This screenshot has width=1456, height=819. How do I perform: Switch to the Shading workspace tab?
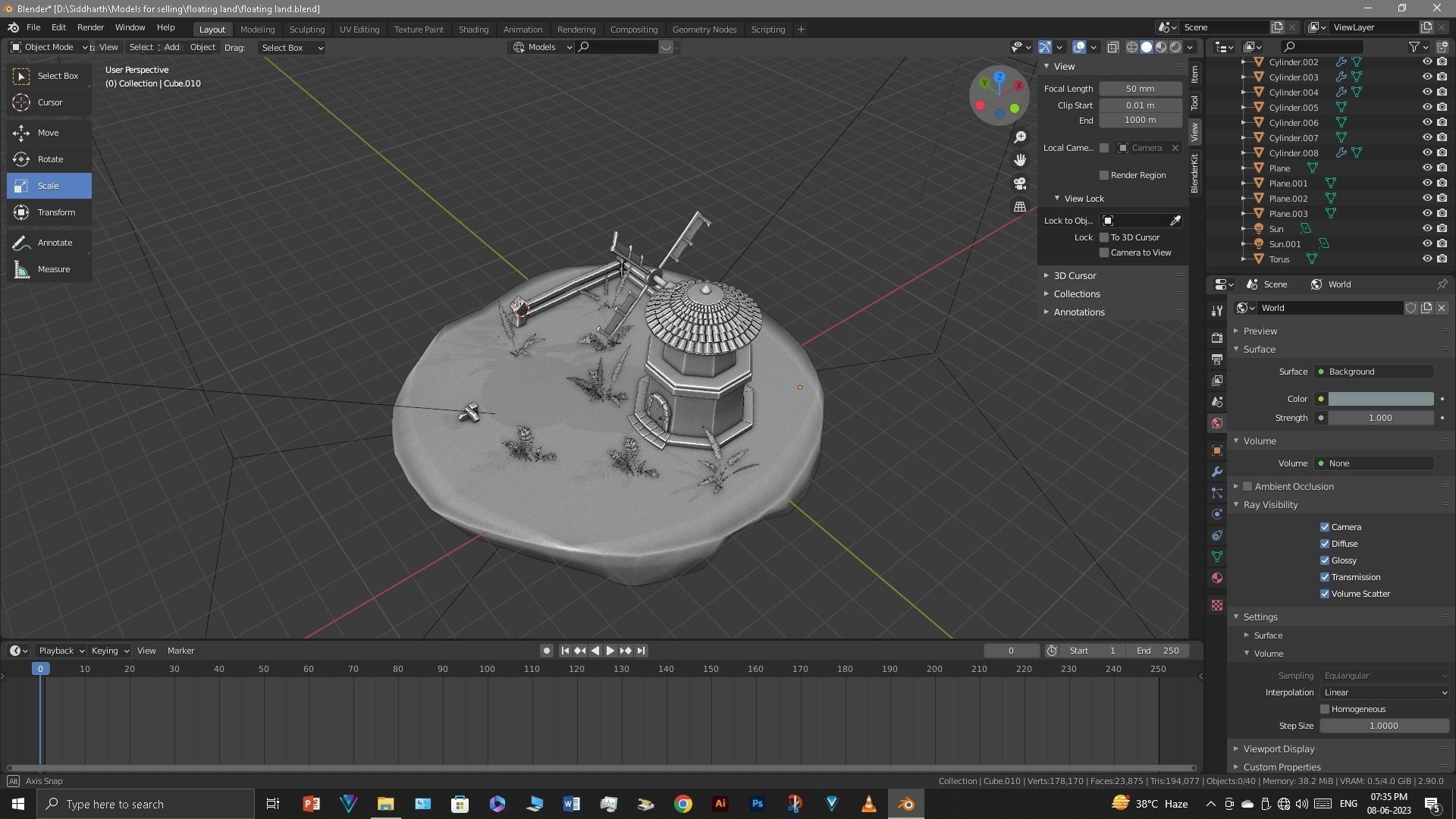473,29
